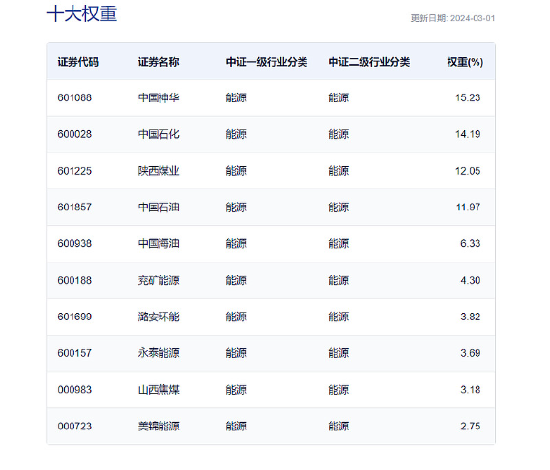550x470 pixels.
Task: Click 二级行业 能源 in the 永泰能源 row
Action: click(x=339, y=353)
